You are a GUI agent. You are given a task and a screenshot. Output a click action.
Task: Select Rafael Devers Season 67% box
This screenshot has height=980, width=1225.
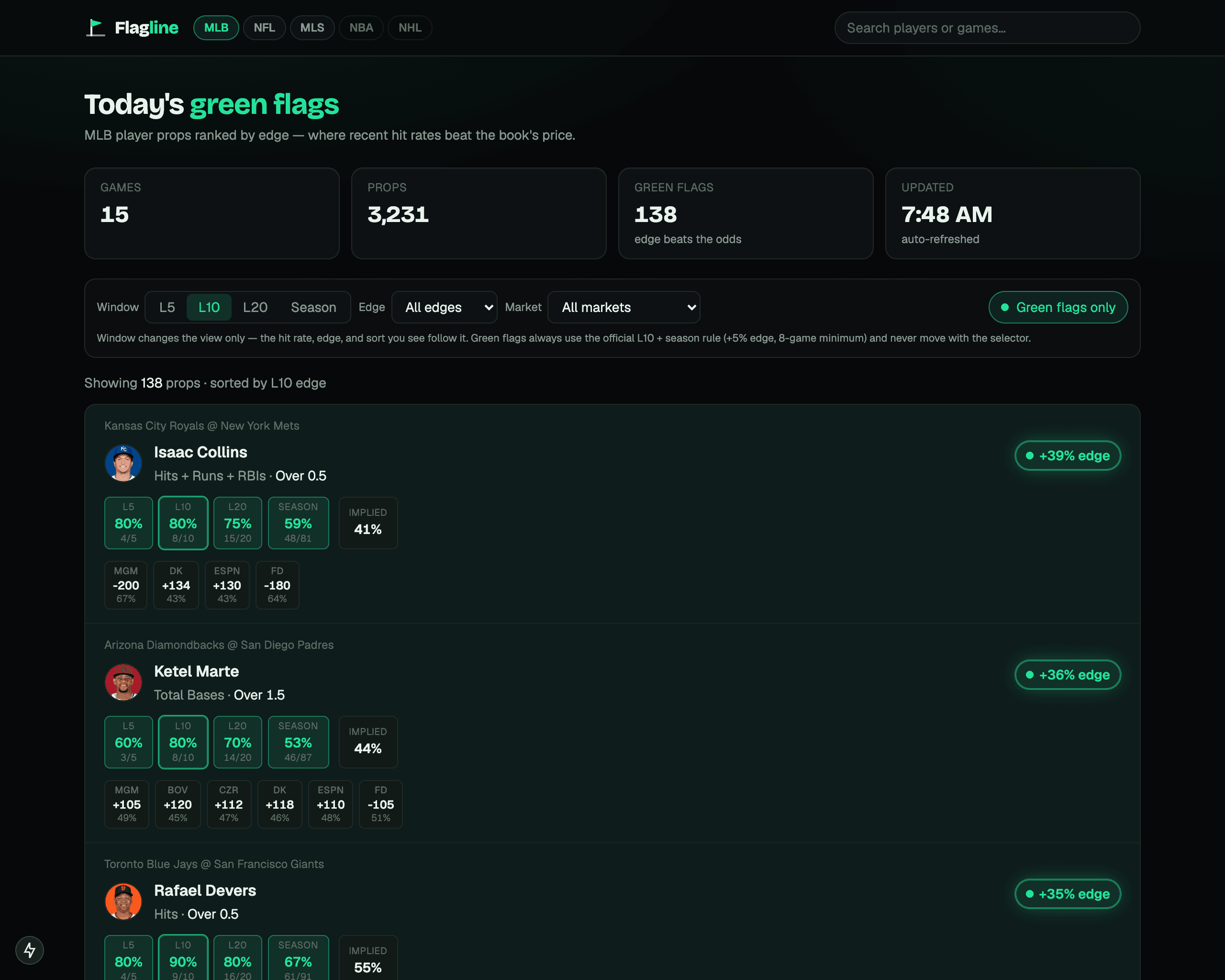(298, 958)
